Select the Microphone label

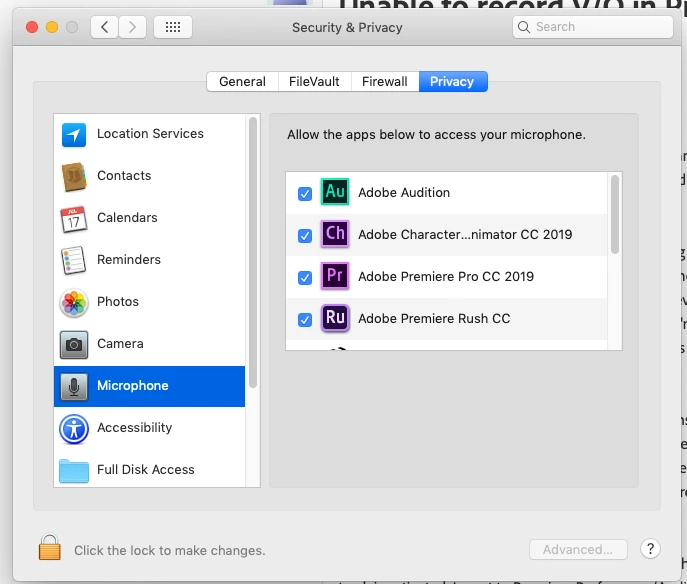coord(133,386)
